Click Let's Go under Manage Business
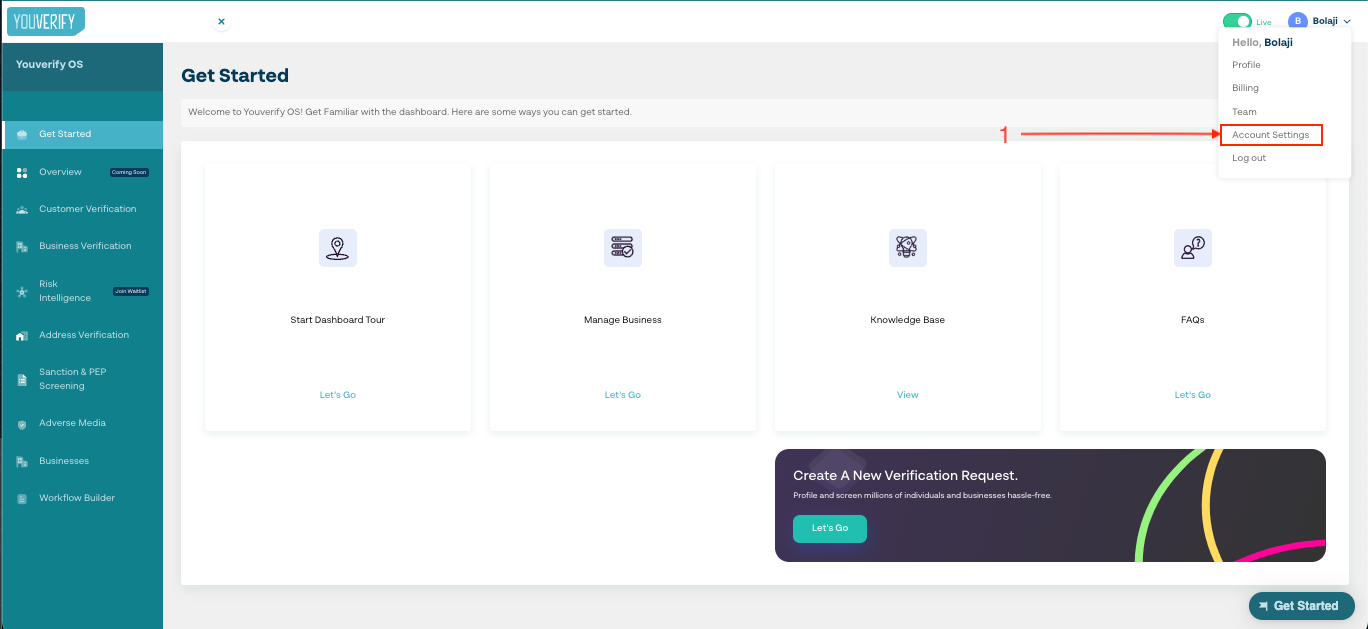1368x629 pixels. 622,395
